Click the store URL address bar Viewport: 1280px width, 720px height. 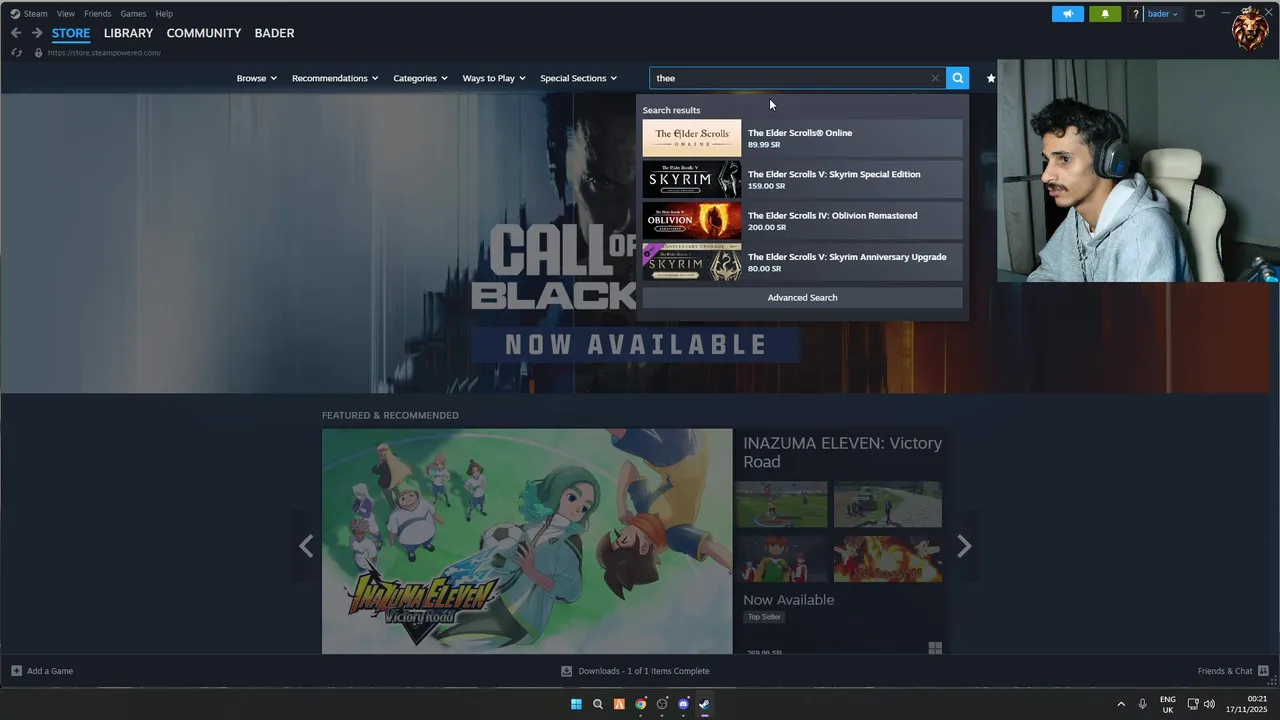pyautogui.click(x=104, y=52)
